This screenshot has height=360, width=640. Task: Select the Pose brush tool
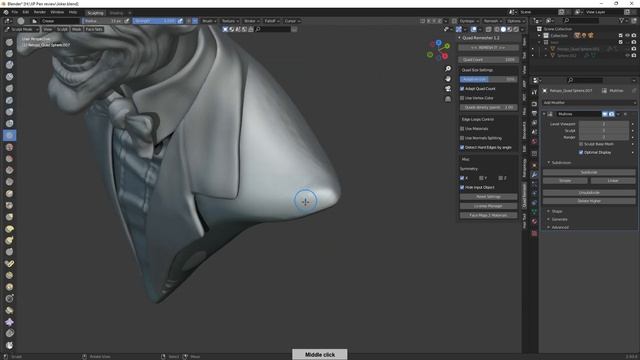(9, 264)
